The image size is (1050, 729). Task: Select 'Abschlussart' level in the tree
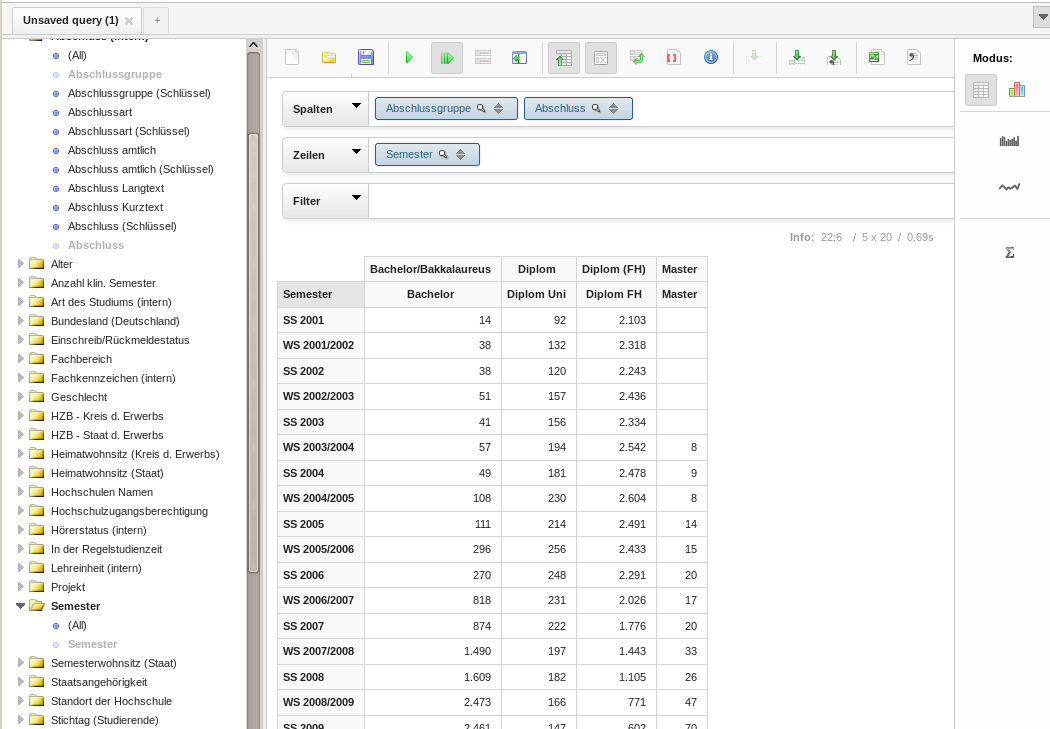[x=100, y=112]
